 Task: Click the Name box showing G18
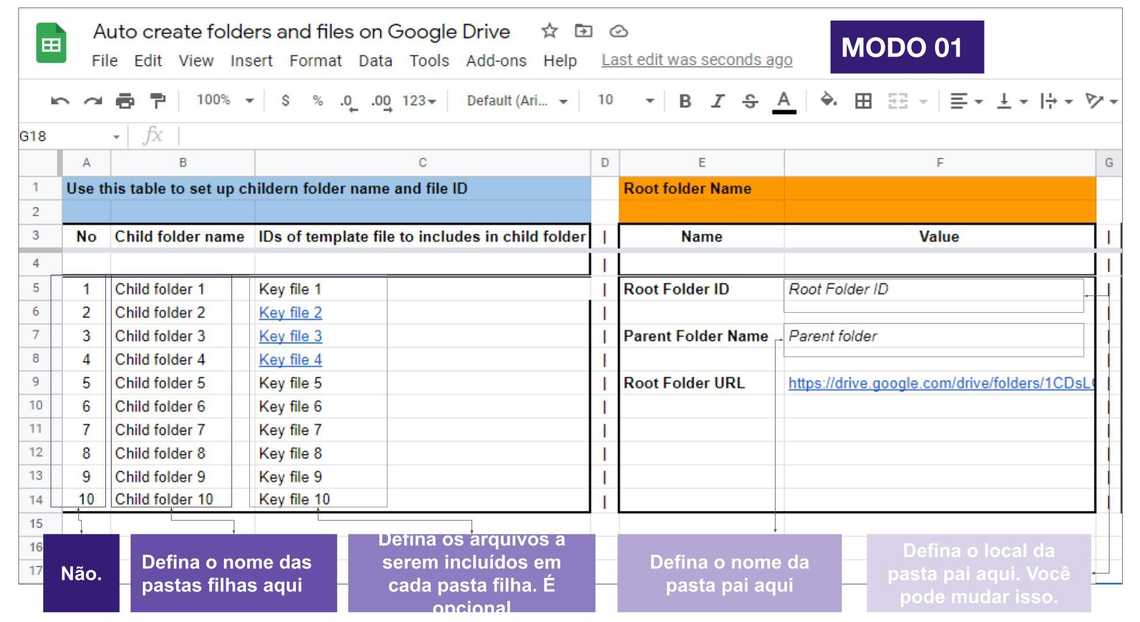[x=70, y=136]
